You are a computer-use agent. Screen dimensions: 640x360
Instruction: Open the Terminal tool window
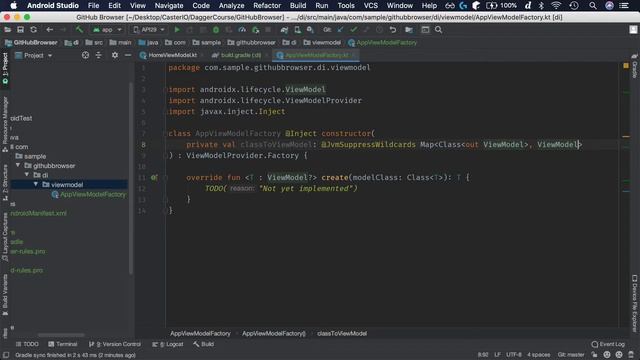(x=62, y=344)
